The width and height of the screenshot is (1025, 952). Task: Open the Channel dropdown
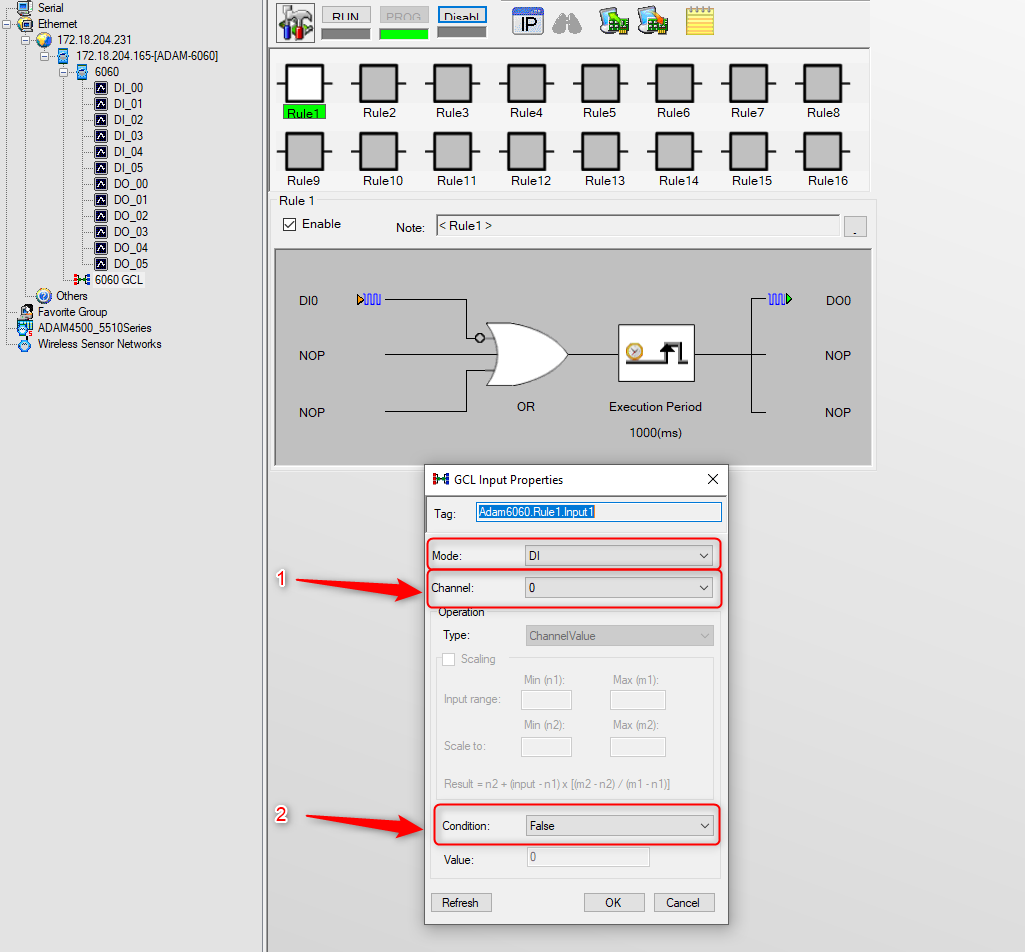618,588
